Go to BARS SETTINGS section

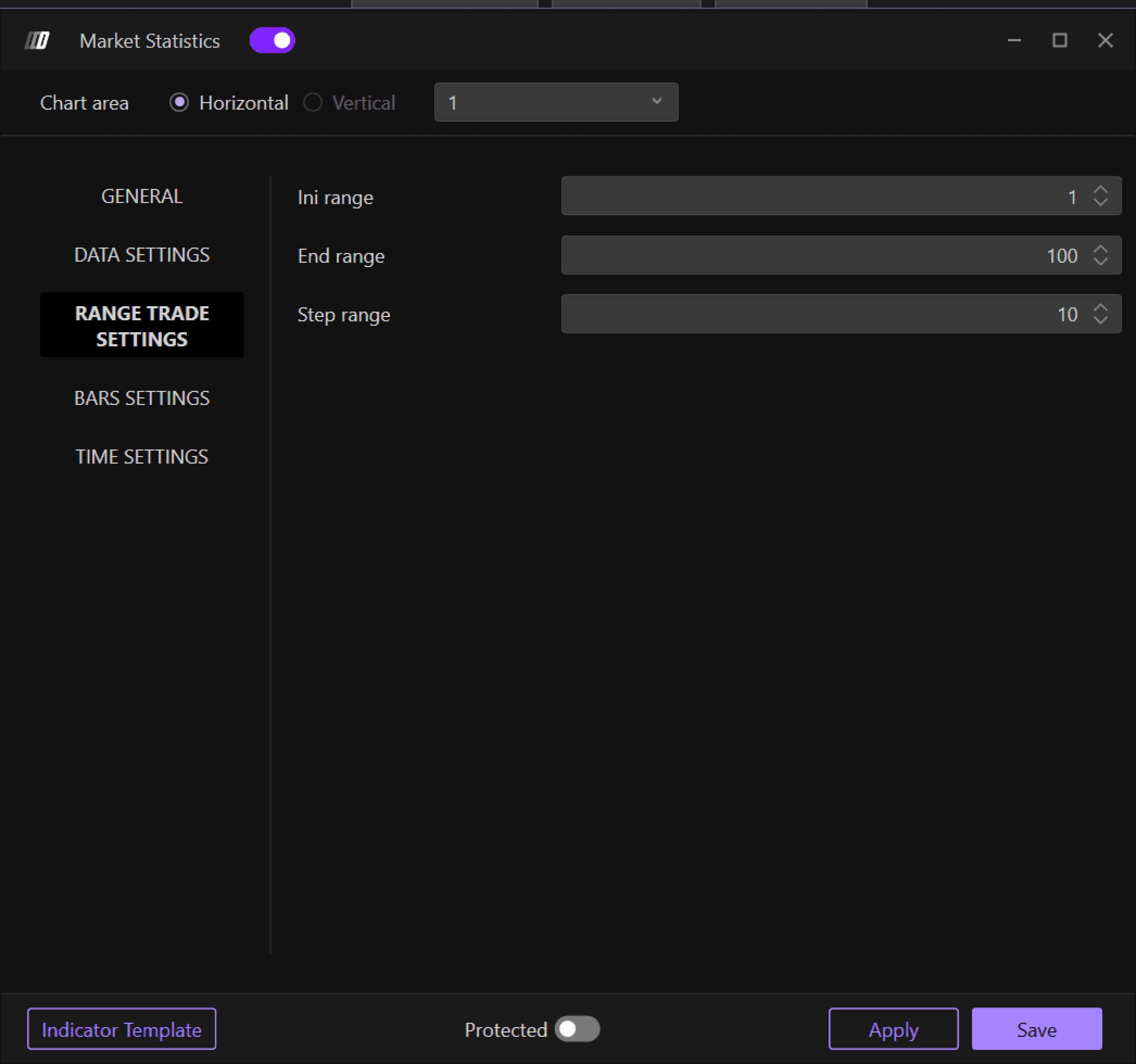coord(142,398)
